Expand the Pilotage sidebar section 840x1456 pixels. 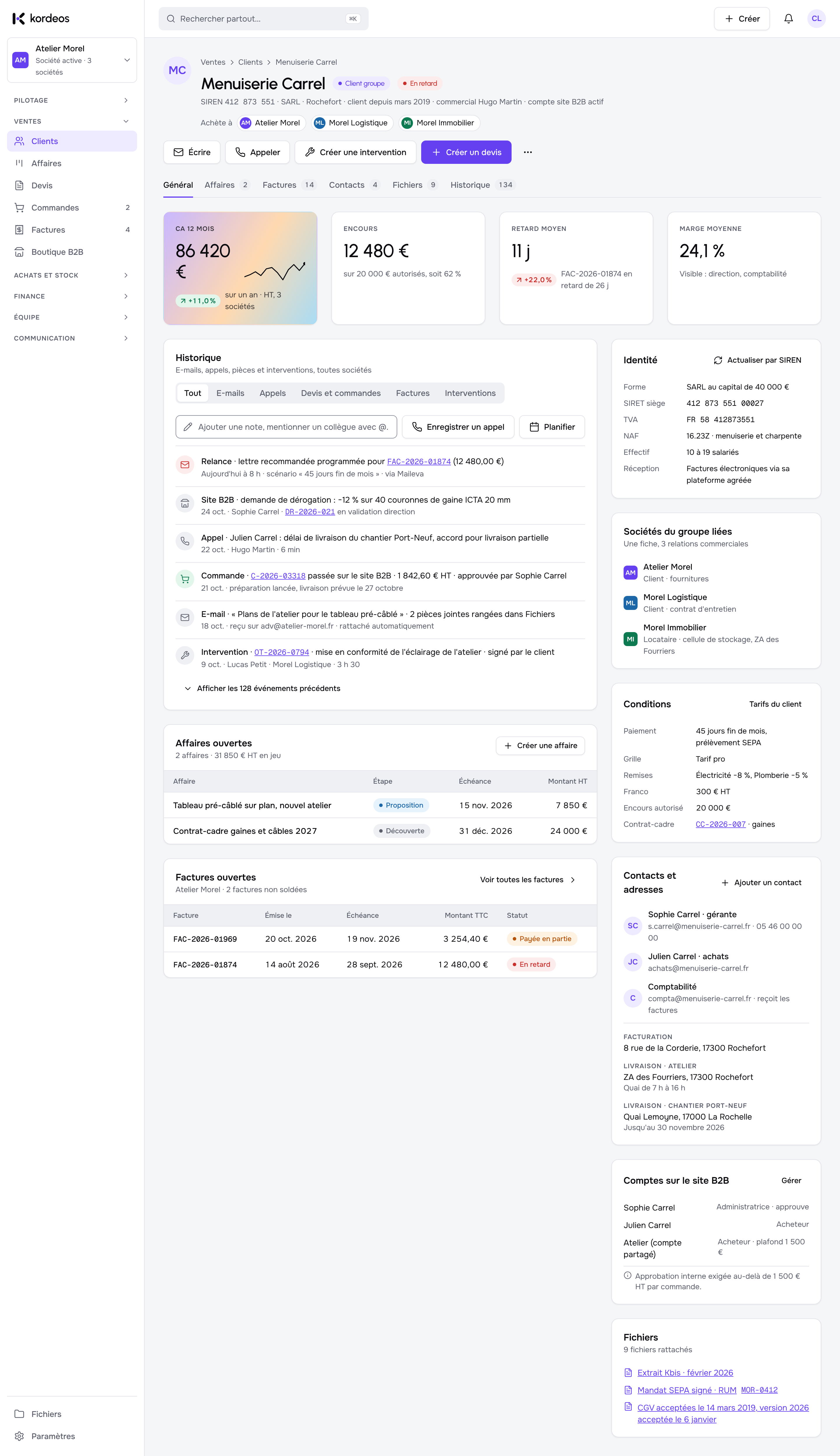click(72, 100)
